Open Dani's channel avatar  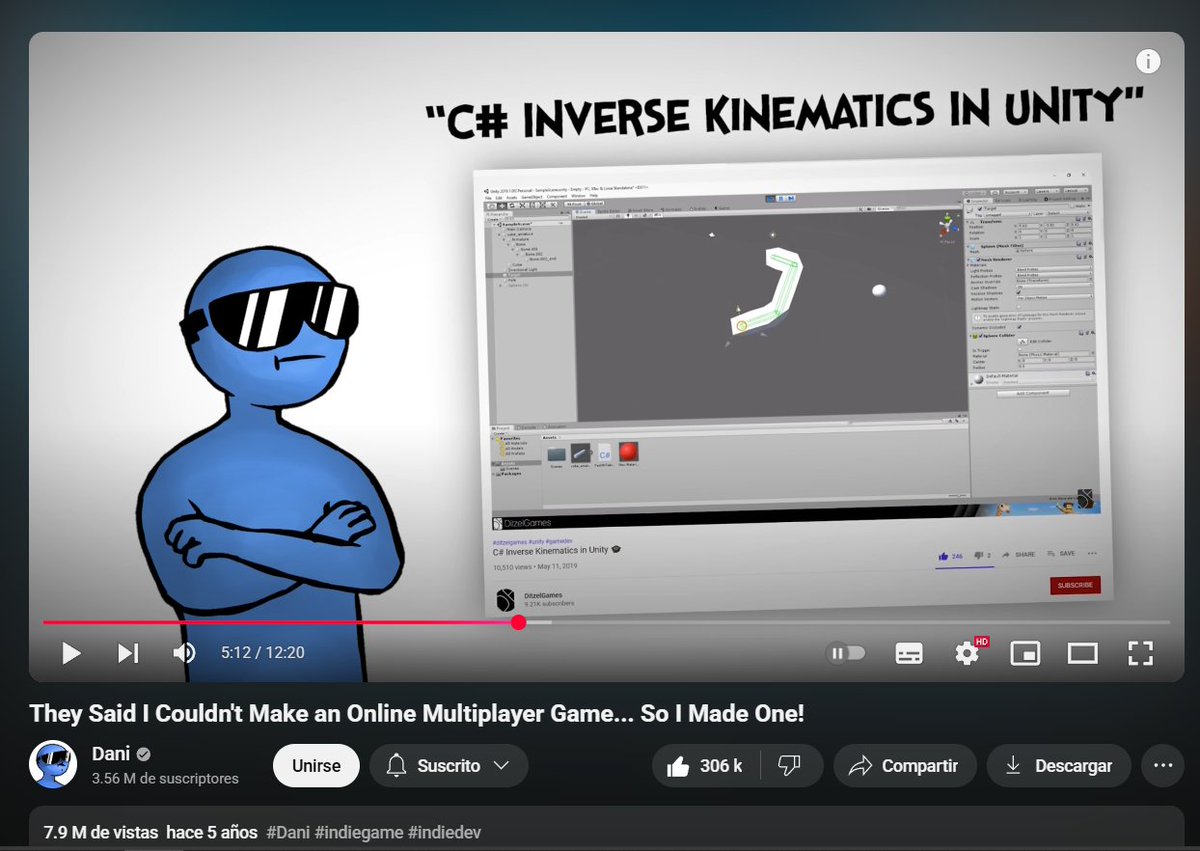[53, 765]
